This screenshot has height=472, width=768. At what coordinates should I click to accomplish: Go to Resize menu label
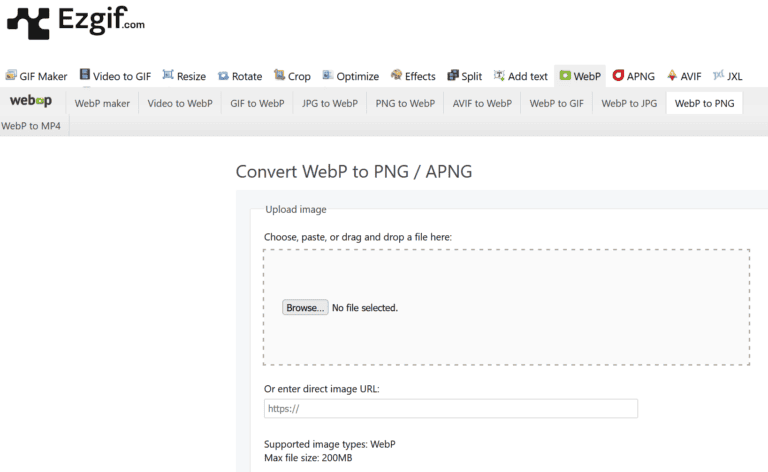pyautogui.click(x=191, y=76)
